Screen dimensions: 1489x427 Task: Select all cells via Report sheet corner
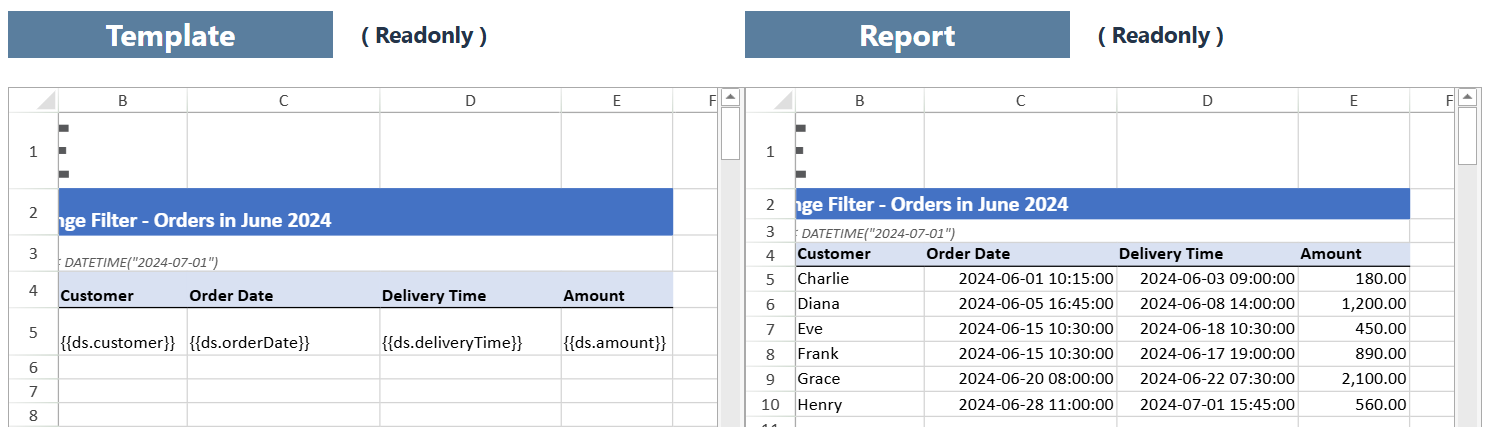(770, 100)
